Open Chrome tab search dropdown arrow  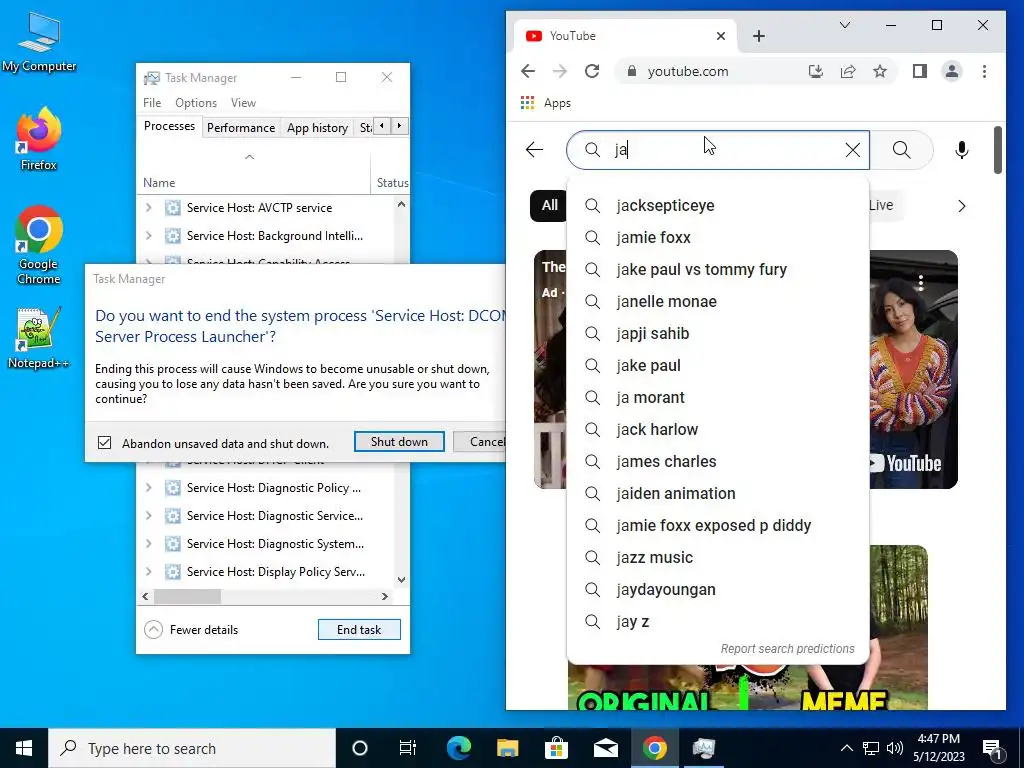[x=844, y=25]
